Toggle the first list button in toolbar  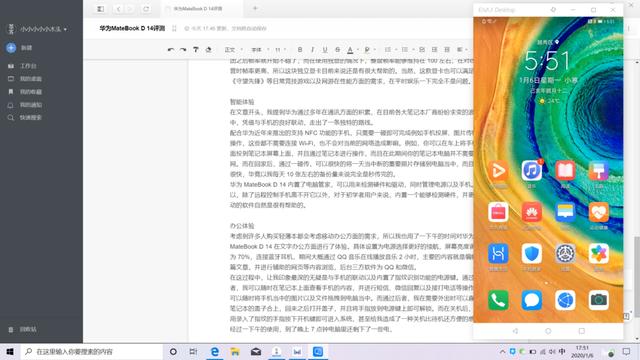[x=388, y=49]
